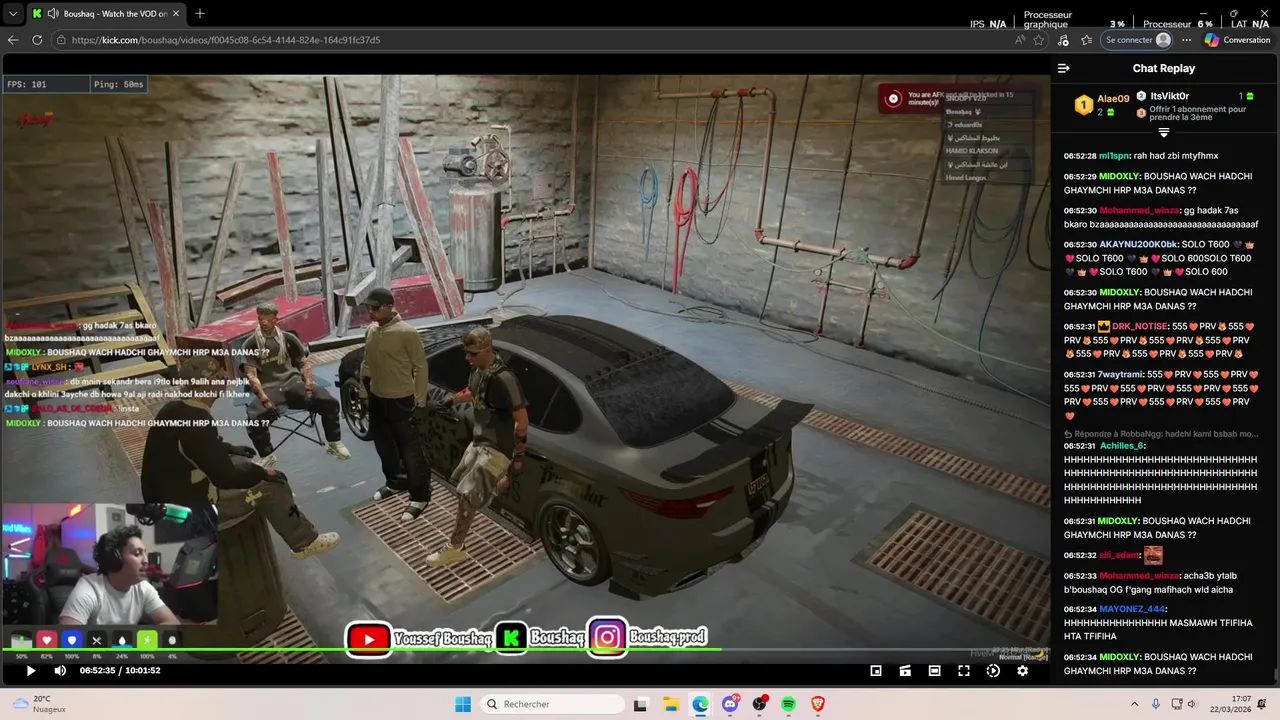The image size is (1280, 720).
Task: Open Alae09's leaderboard entry
Action: tap(1102, 105)
